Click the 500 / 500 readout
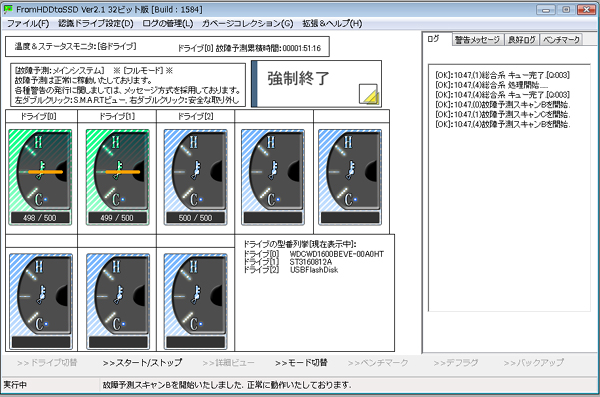Image resolution: width=600 pixels, height=397 pixels. click(x=196, y=218)
